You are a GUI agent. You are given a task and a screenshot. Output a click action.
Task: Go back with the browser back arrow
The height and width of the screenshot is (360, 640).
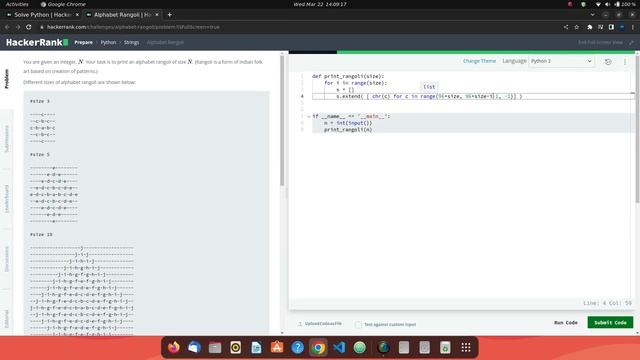(7, 27)
